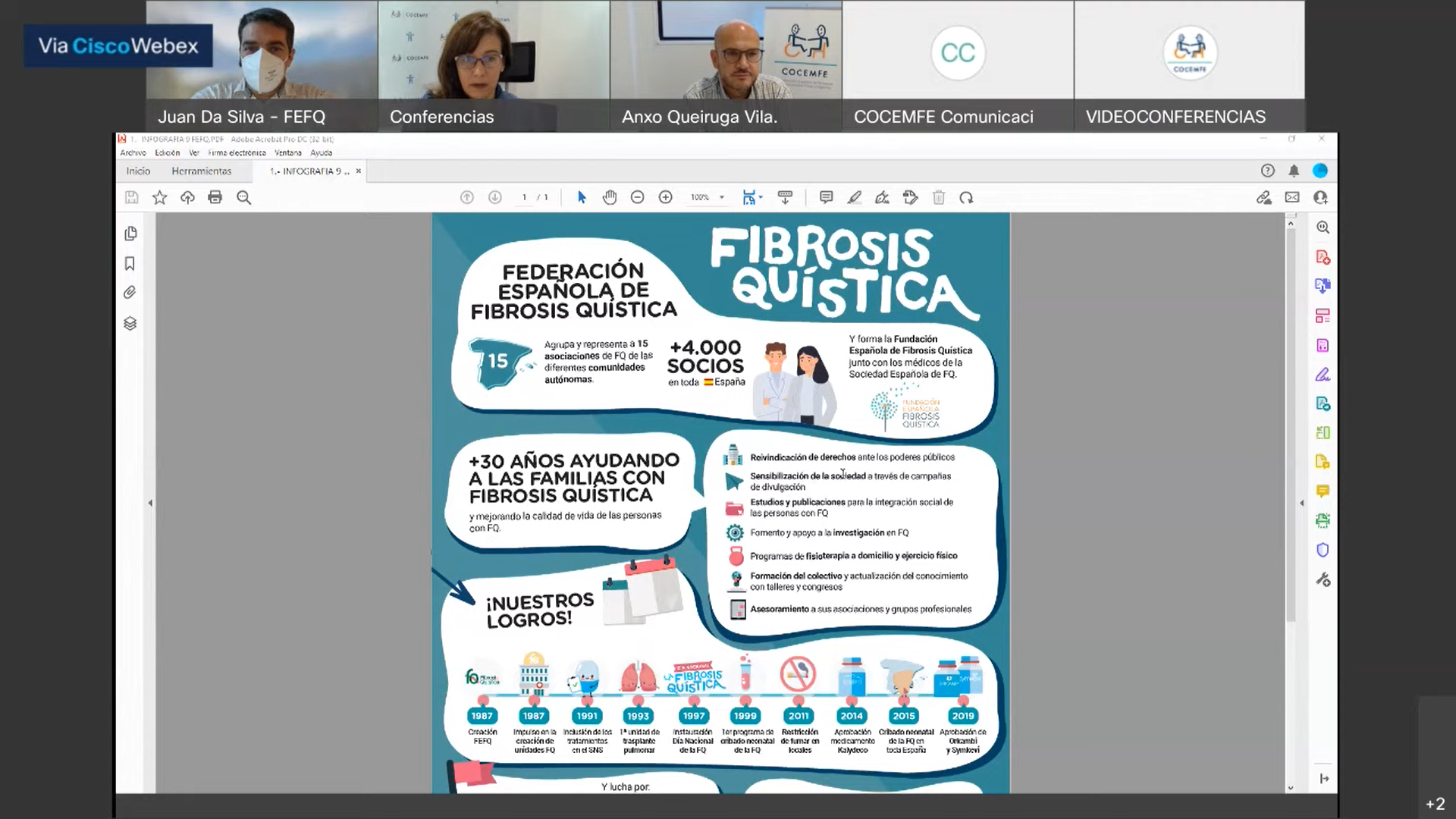This screenshot has width=1456, height=819.
Task: Select Juan Da Silva - FEFQ video tile
Action: (x=262, y=66)
